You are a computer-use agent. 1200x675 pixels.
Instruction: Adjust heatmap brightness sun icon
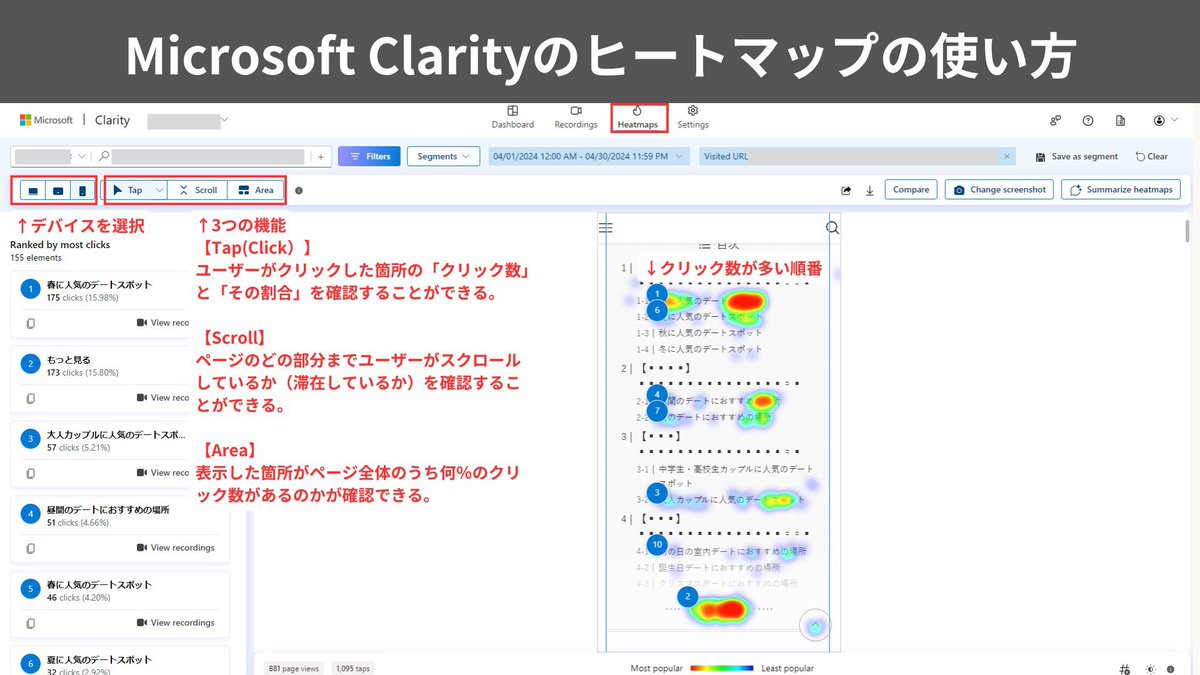1151,668
